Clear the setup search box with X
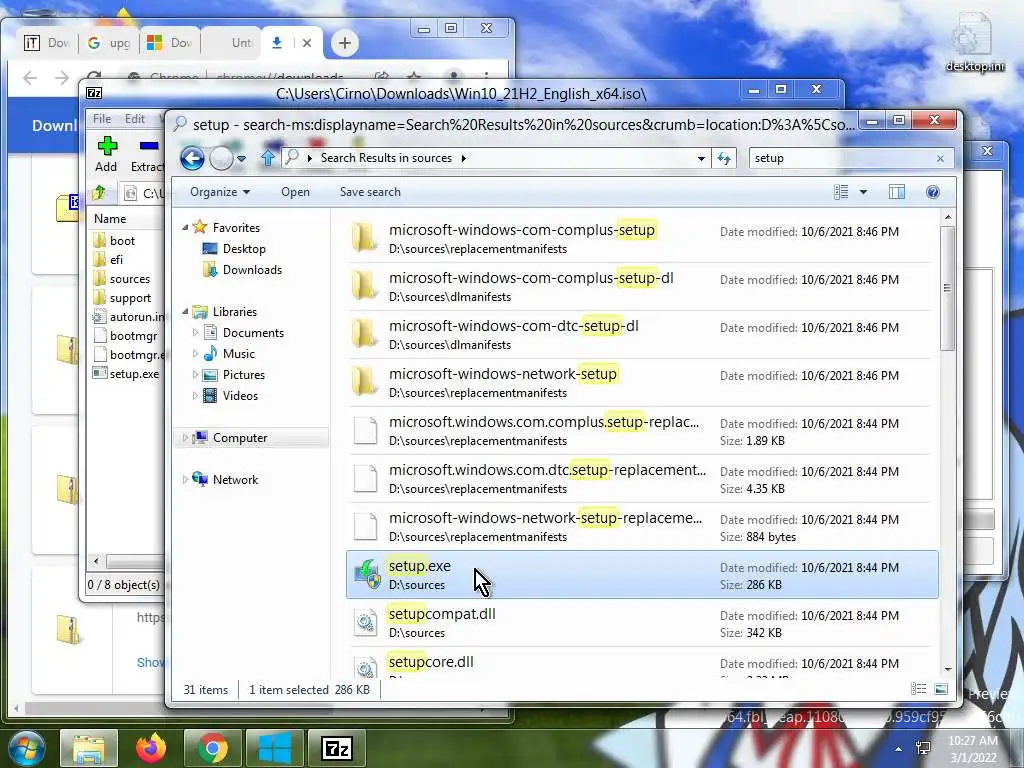Viewport: 1024px width, 768px height. point(940,158)
